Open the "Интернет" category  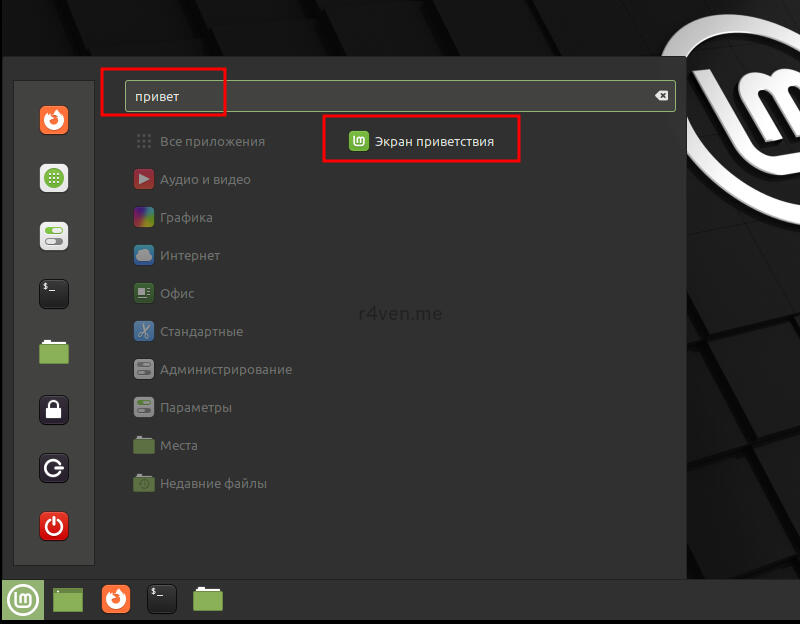click(x=189, y=256)
